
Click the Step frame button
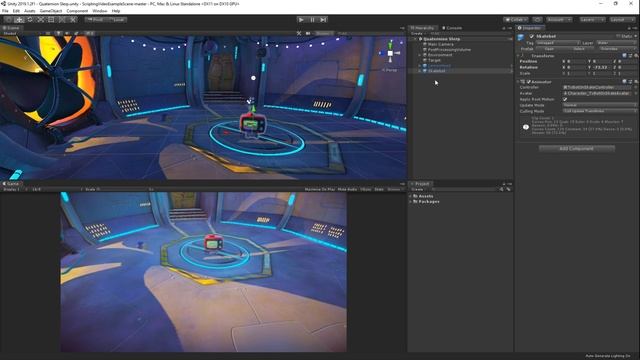[323, 20]
